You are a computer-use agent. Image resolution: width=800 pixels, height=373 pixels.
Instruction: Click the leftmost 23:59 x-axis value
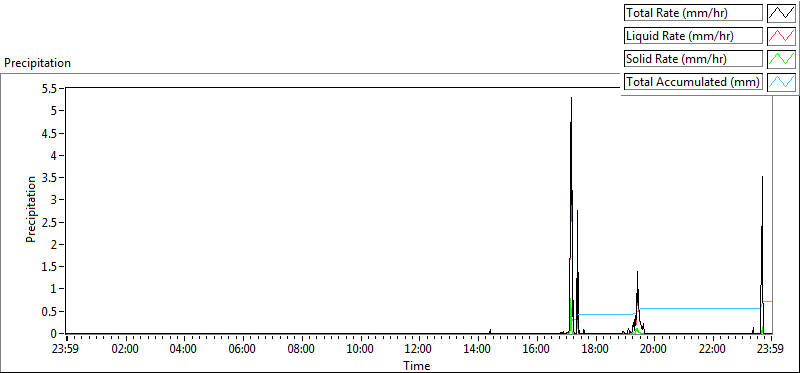[66, 350]
